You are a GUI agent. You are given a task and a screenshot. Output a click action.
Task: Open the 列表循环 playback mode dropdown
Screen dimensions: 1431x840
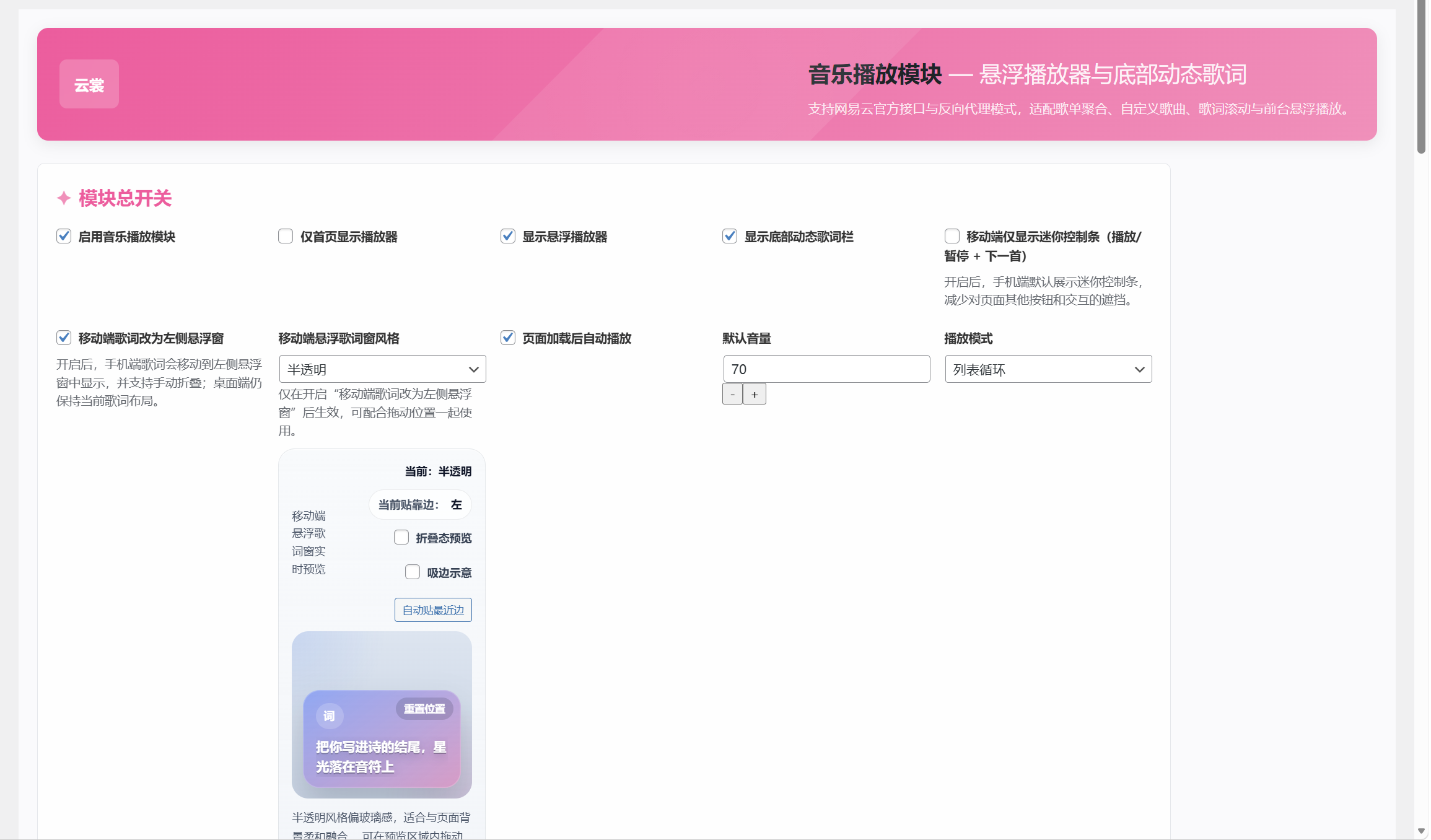click(x=1048, y=369)
